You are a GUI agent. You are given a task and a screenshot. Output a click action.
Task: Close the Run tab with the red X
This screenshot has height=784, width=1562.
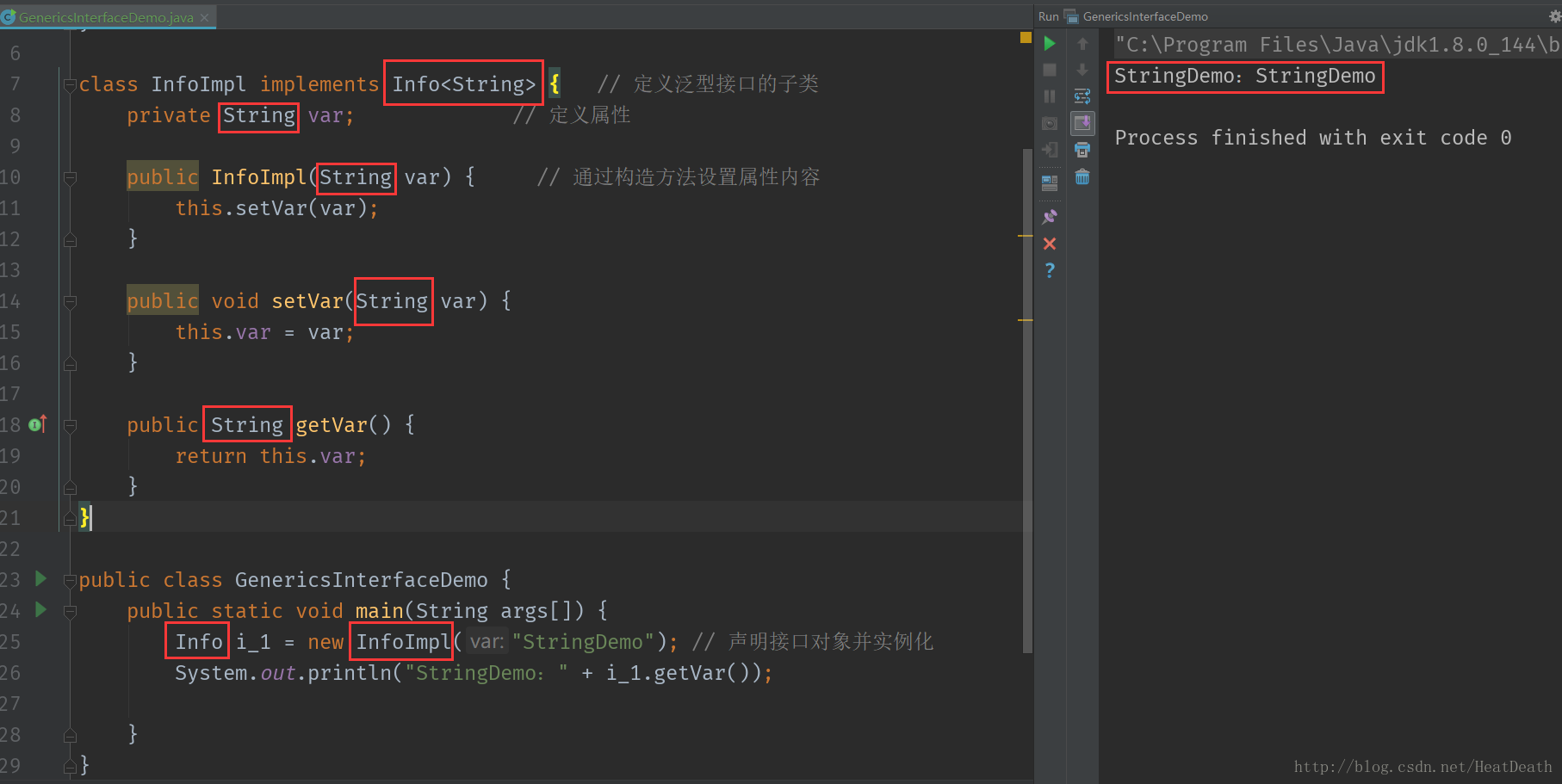1050,244
